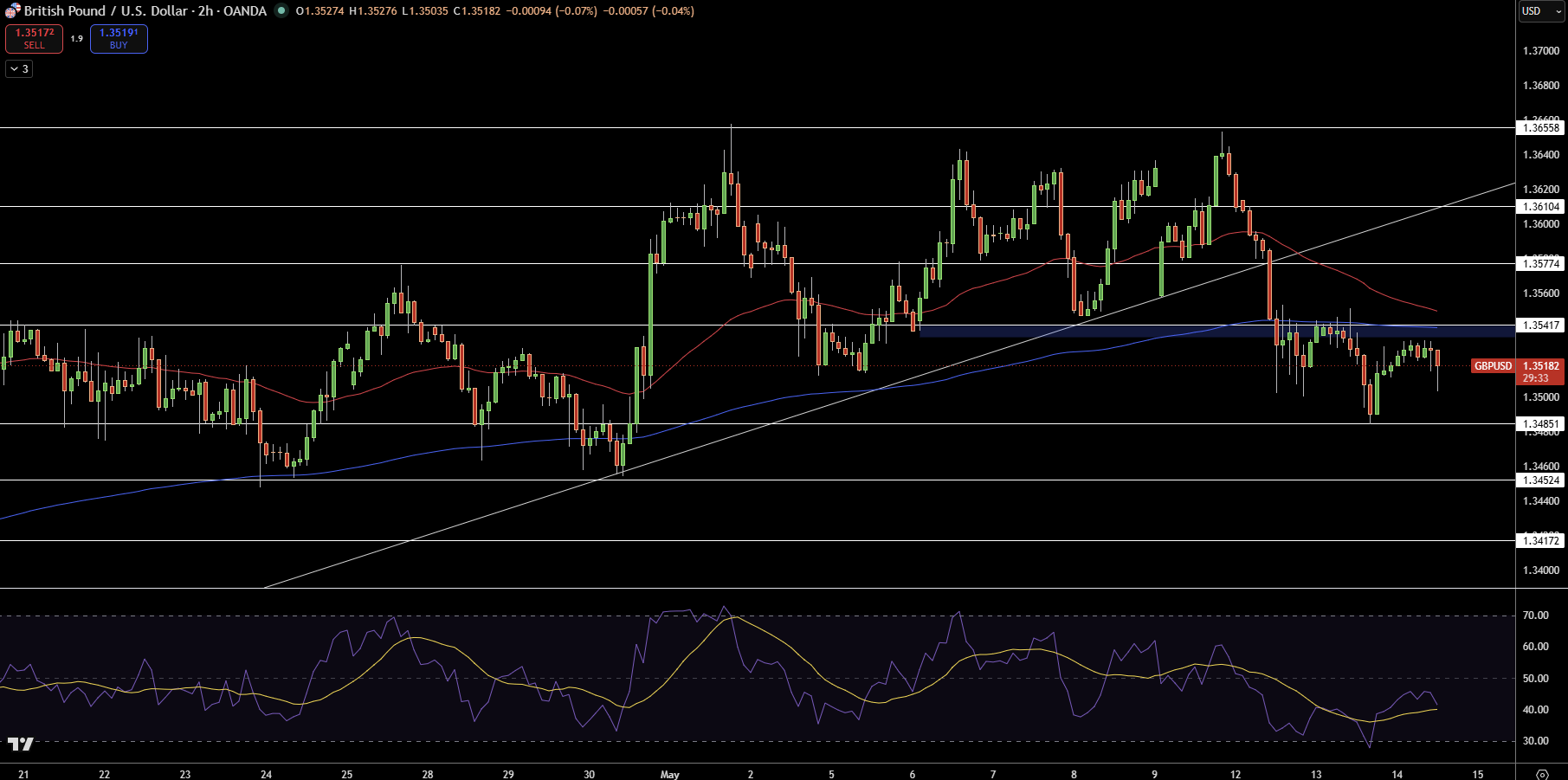Viewport: 1568px width, 780px height.
Task: Open chart settings gear icon
Action: pyautogui.click(x=1541, y=774)
